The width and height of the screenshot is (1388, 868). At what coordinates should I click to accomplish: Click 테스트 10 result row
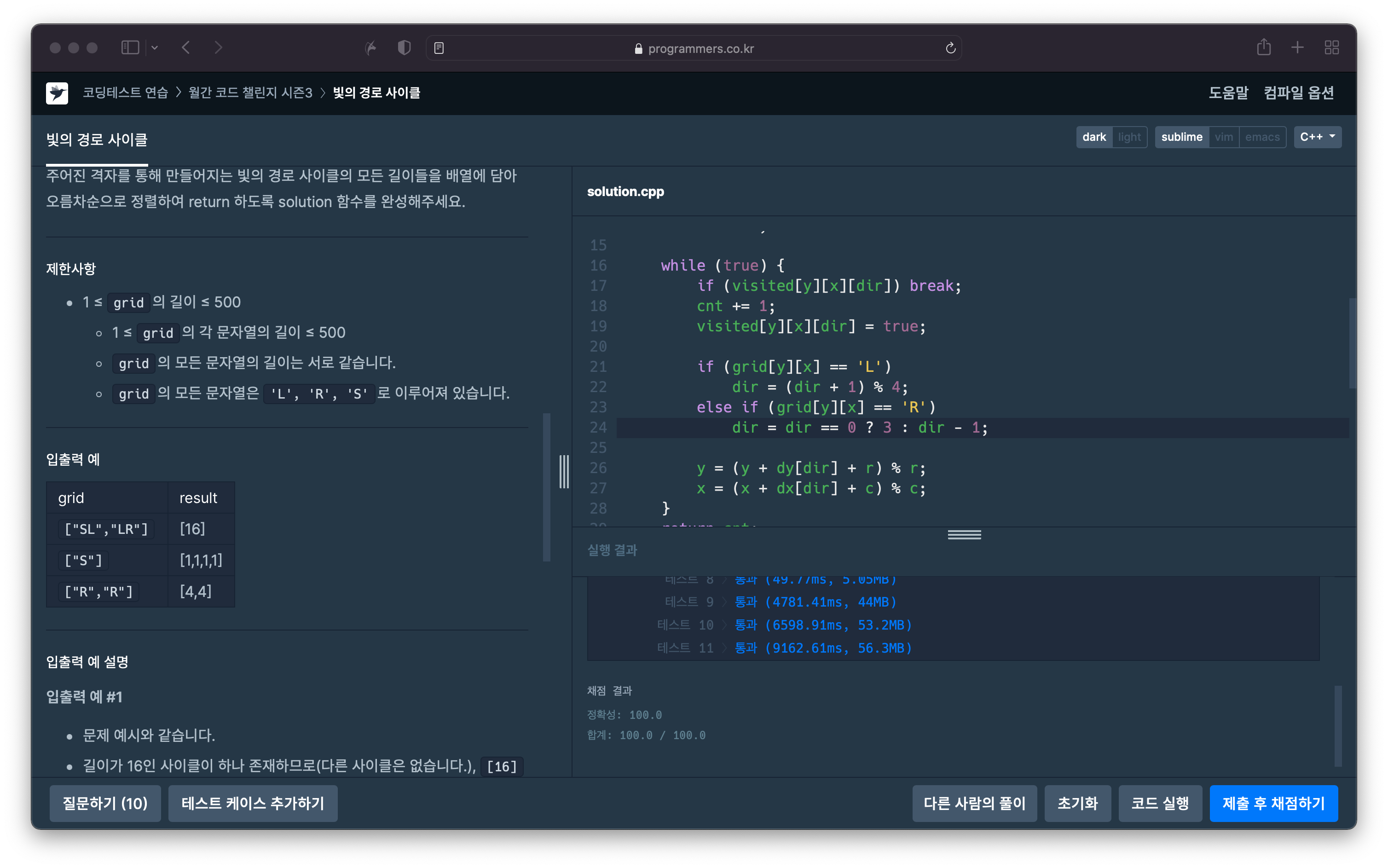(x=784, y=625)
